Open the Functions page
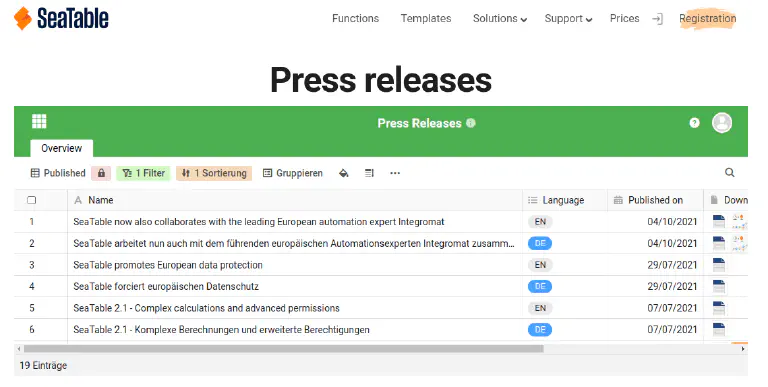The width and height of the screenshot is (768, 387). [356, 19]
